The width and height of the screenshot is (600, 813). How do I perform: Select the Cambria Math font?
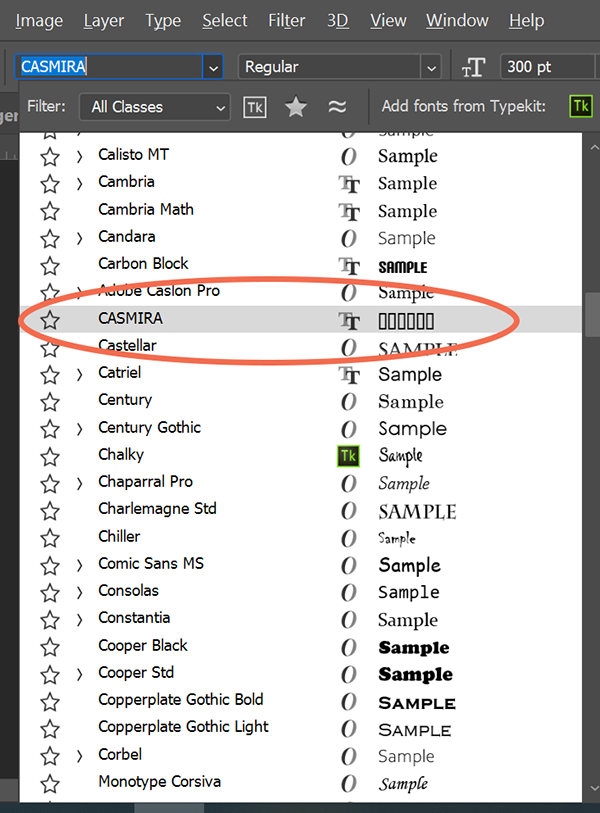tap(146, 209)
